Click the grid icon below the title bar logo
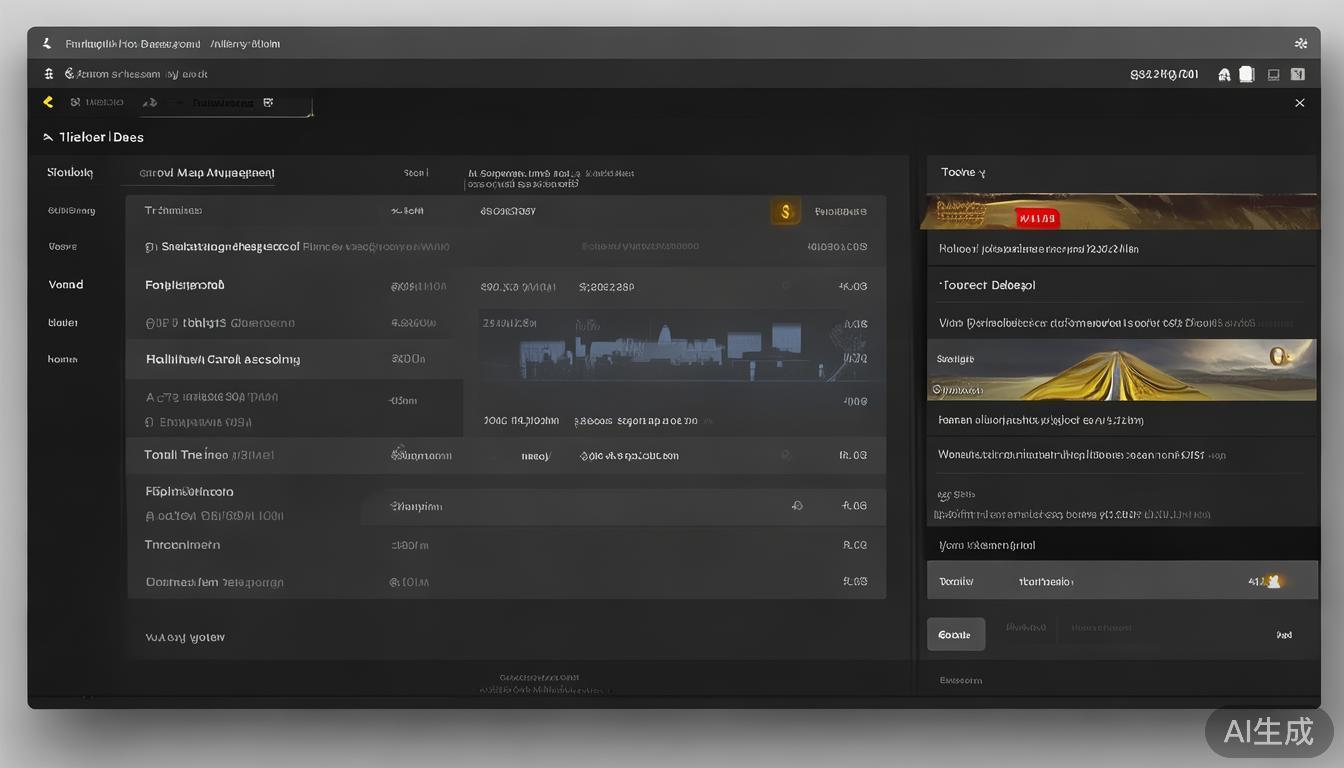This screenshot has width=1344, height=768. click(48, 74)
